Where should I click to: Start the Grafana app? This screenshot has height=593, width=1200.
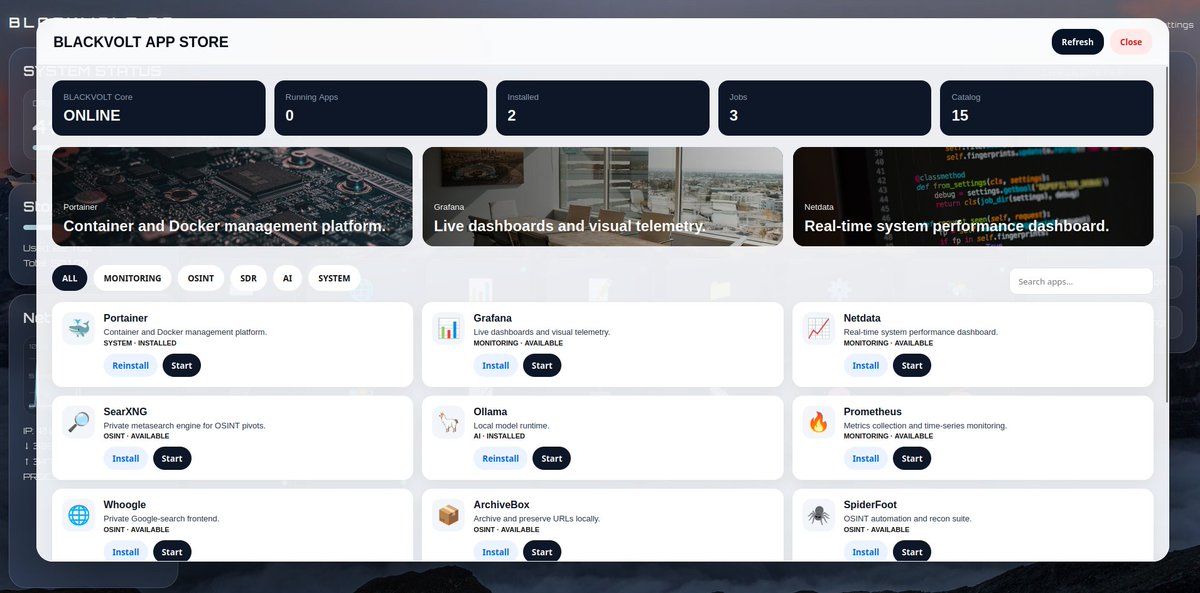pos(542,365)
